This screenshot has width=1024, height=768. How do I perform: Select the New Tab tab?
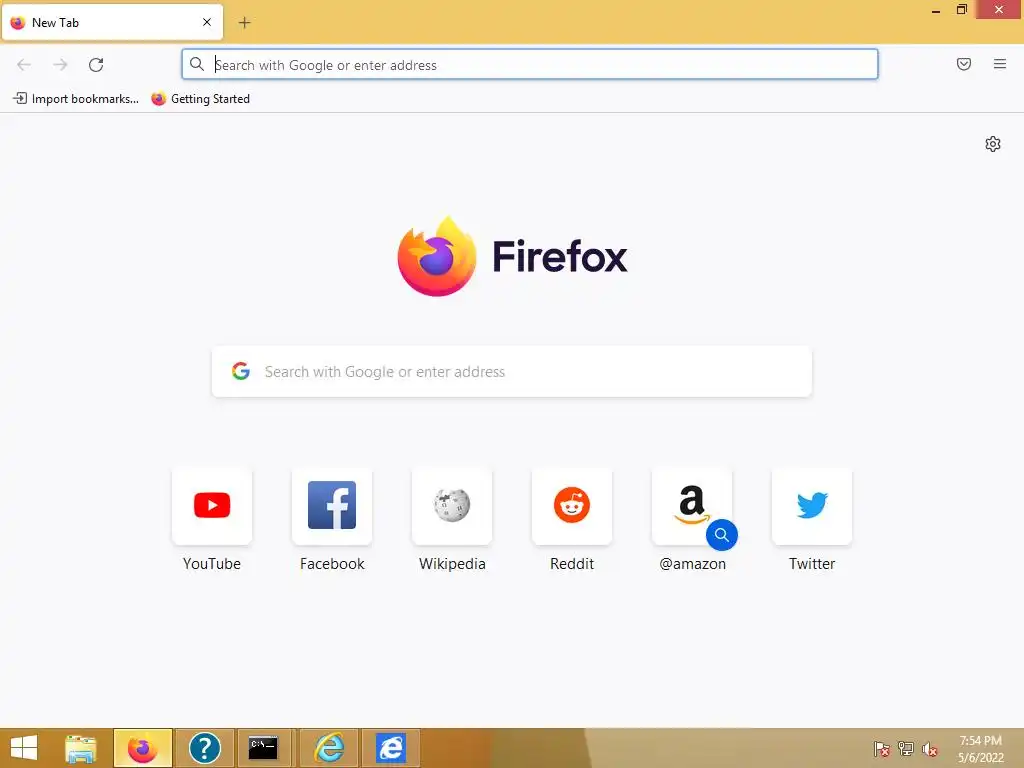[112, 22]
